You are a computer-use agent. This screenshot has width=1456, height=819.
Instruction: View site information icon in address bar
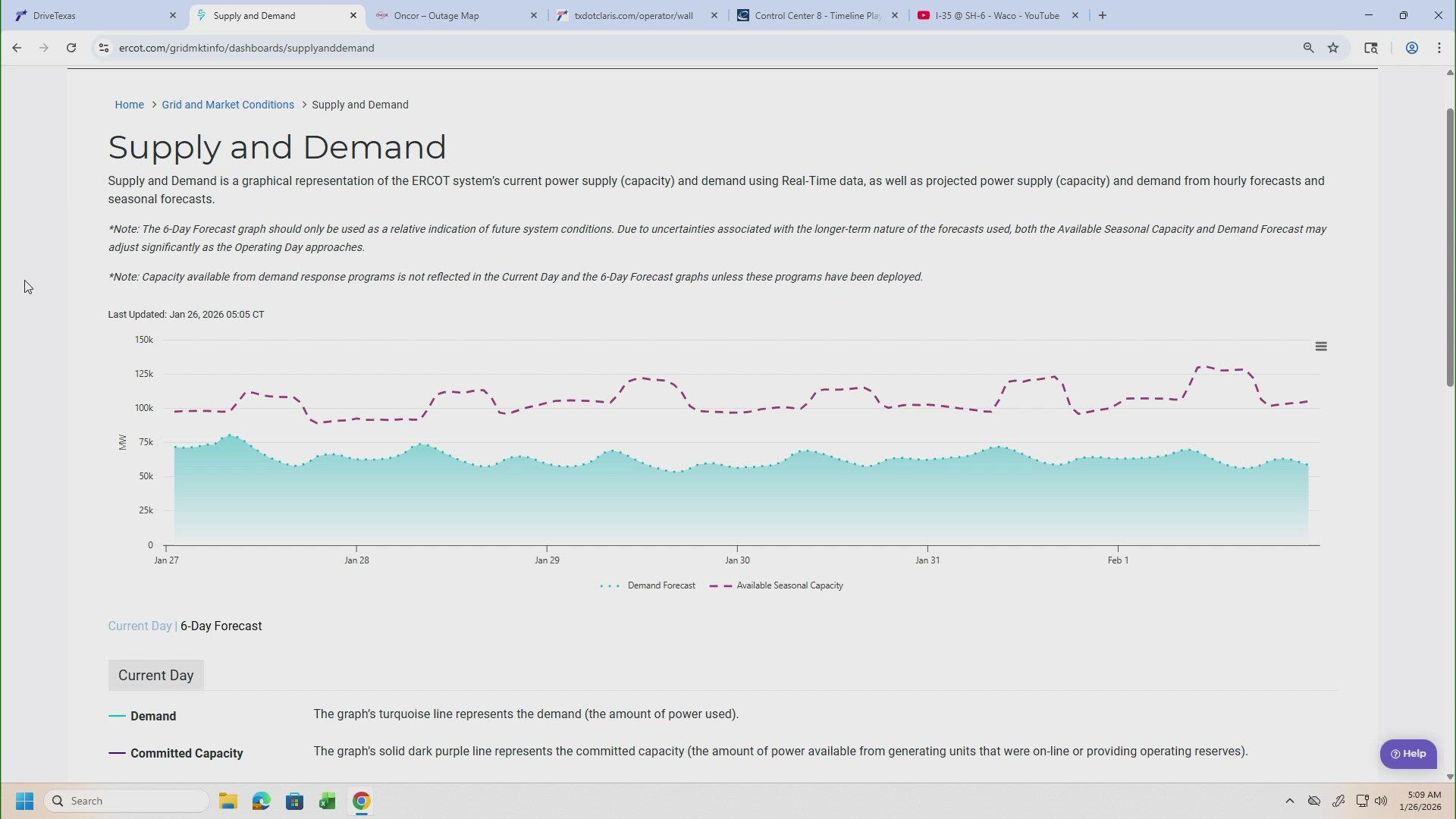coord(104,48)
